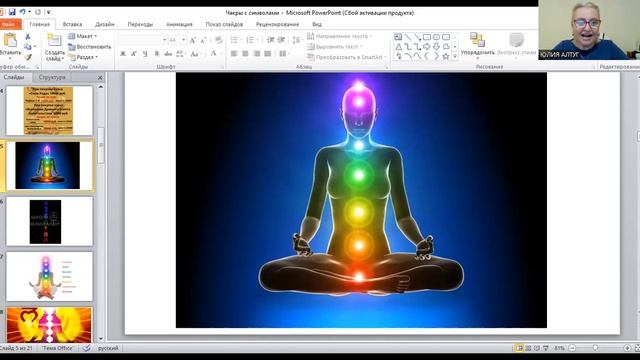The image size is (640, 360).
Task: Save the presentation using the floppy disk icon
Action: click(x=12, y=12)
